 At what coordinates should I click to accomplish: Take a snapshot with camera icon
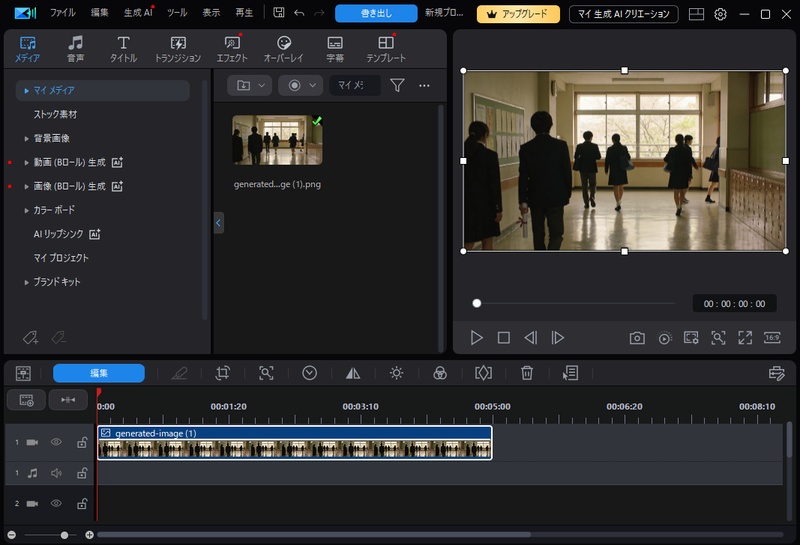(x=637, y=338)
